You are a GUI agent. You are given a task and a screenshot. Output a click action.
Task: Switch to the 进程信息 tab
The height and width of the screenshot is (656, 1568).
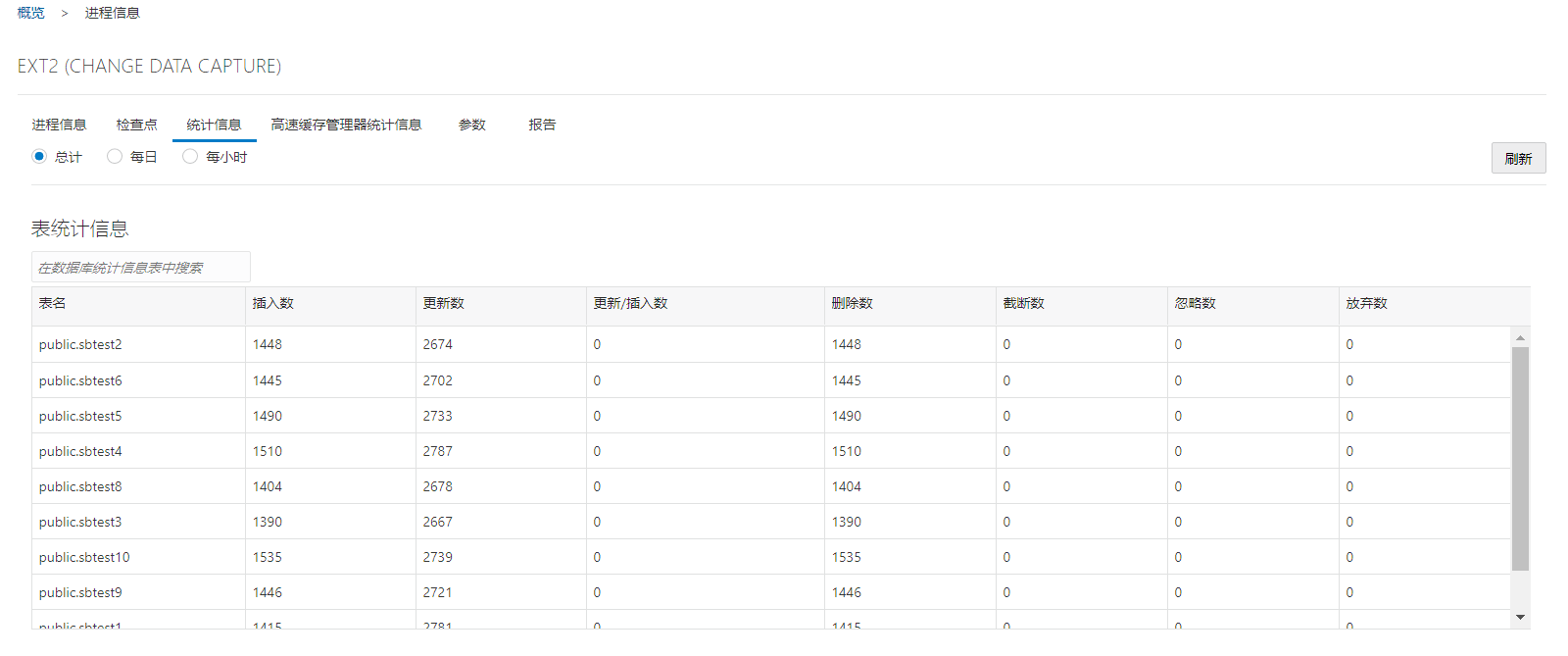click(x=59, y=125)
